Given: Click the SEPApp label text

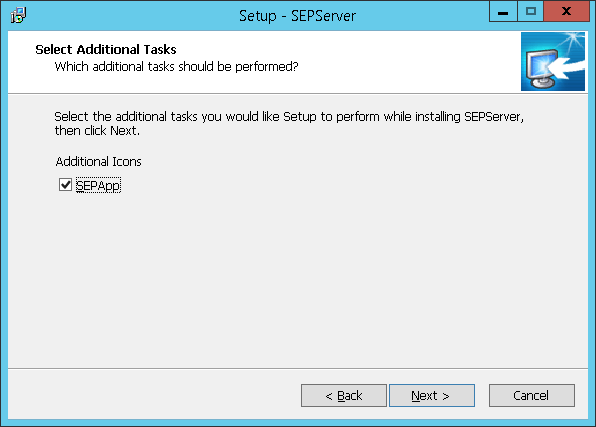Looking at the screenshot, I should pos(98,186).
